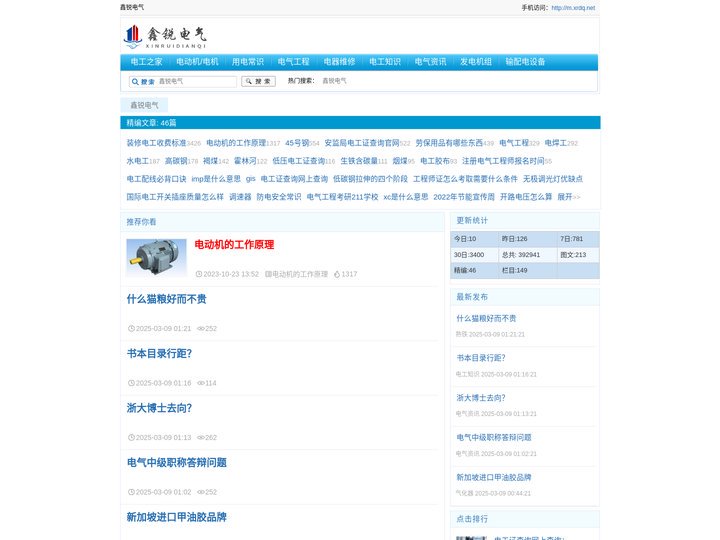Viewport: 720px width, 540px height.
Task: Open 开路电压怎么算 link
Action: tap(526, 197)
